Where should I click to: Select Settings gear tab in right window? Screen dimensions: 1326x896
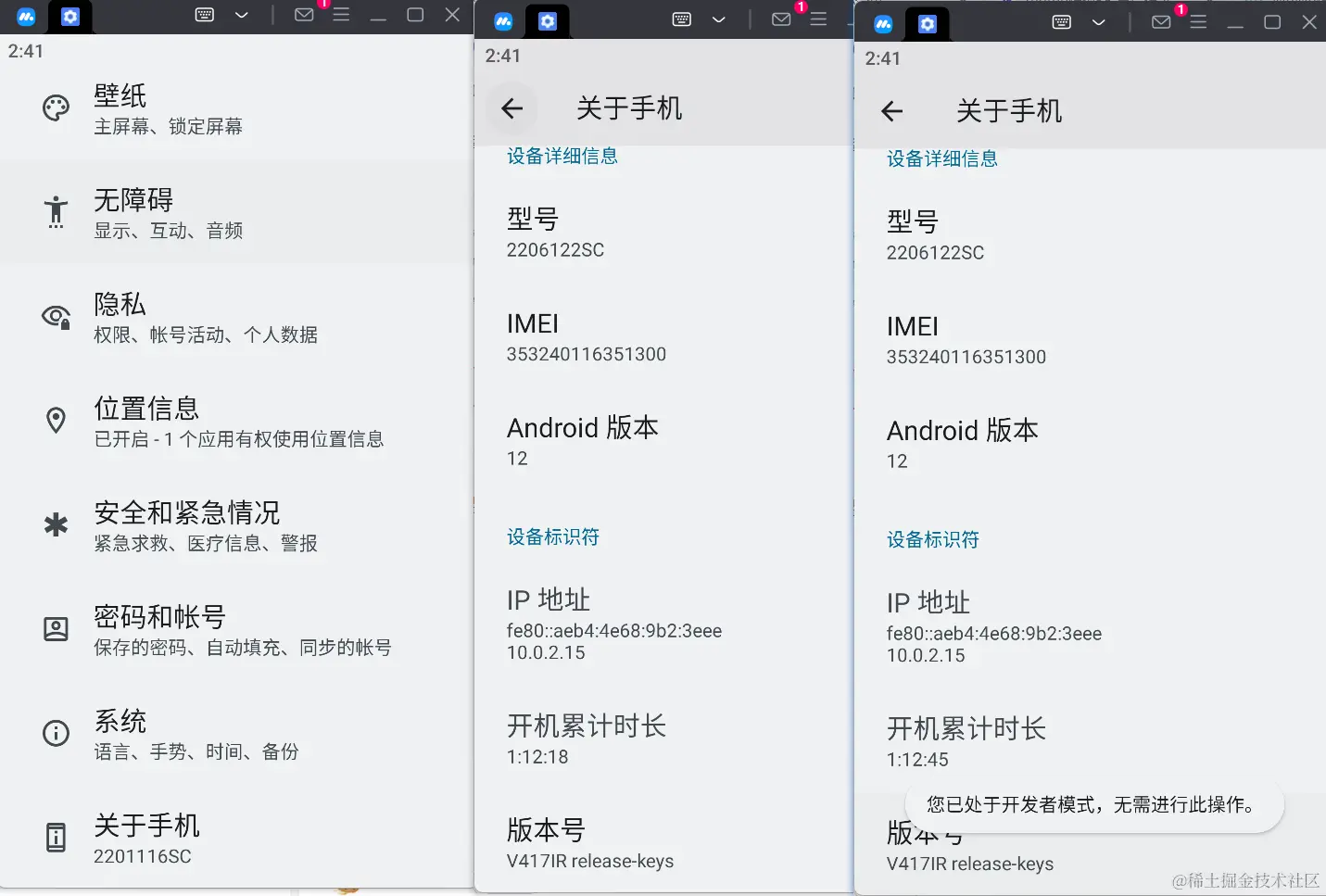point(928,24)
